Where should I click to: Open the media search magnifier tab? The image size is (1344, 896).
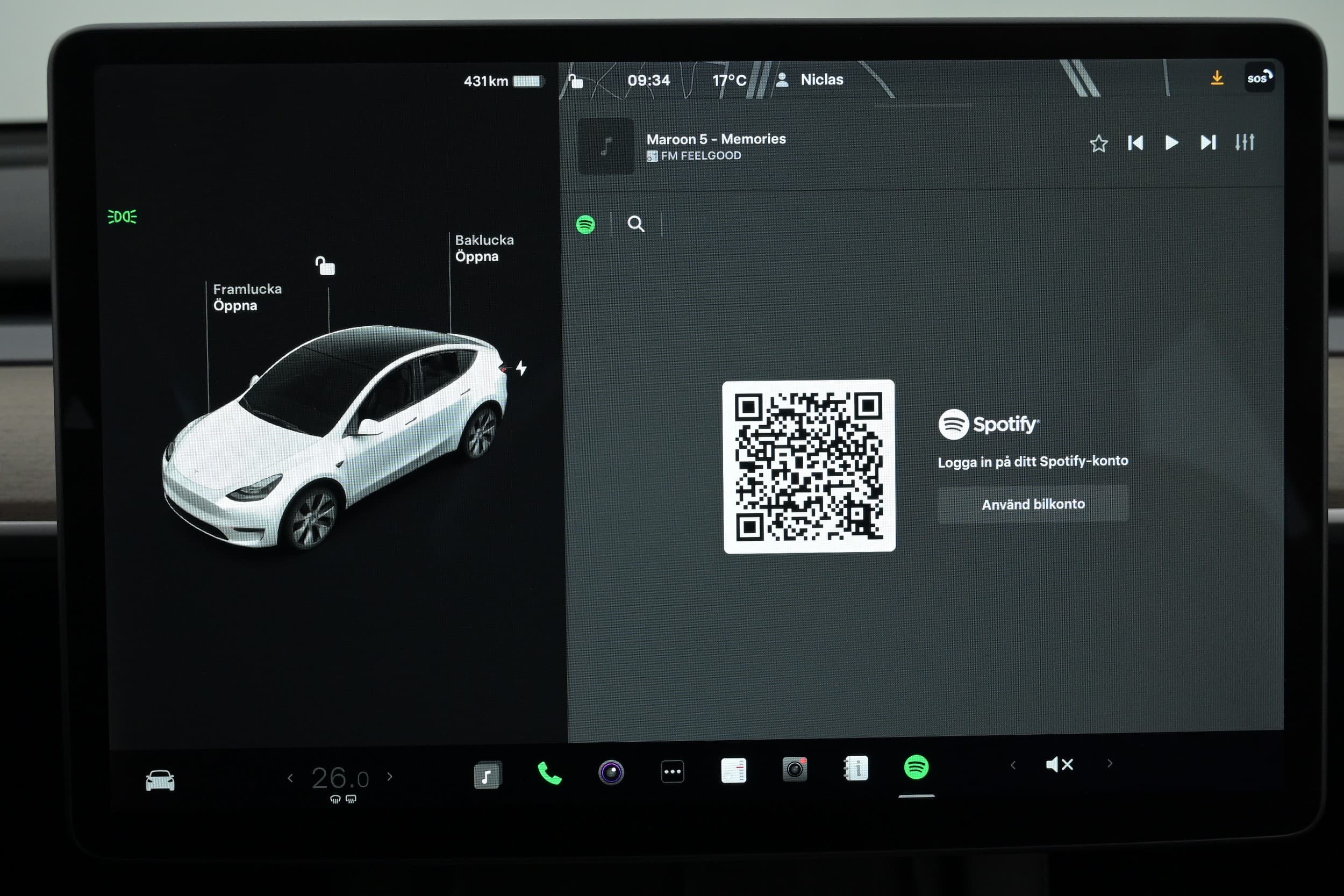(x=636, y=224)
